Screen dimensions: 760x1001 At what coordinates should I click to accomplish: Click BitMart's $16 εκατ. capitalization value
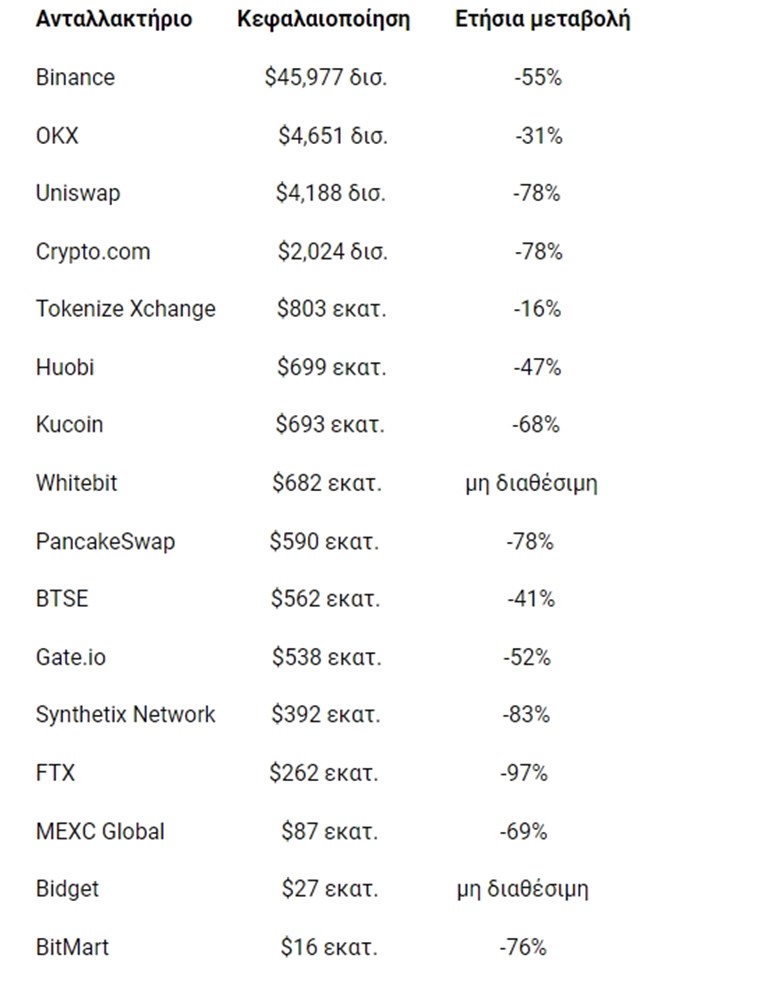click(329, 947)
